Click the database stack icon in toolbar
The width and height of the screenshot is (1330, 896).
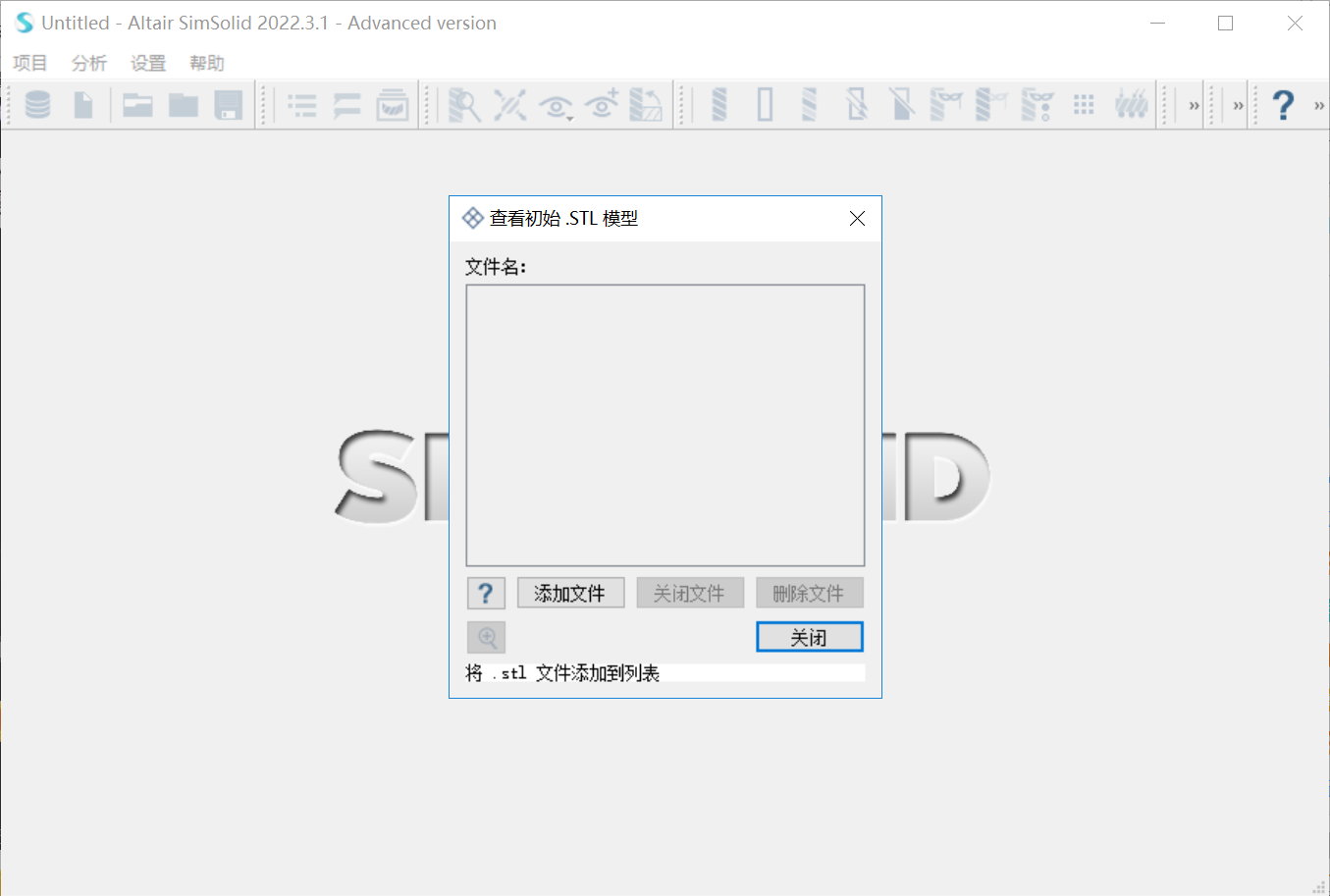[37, 104]
